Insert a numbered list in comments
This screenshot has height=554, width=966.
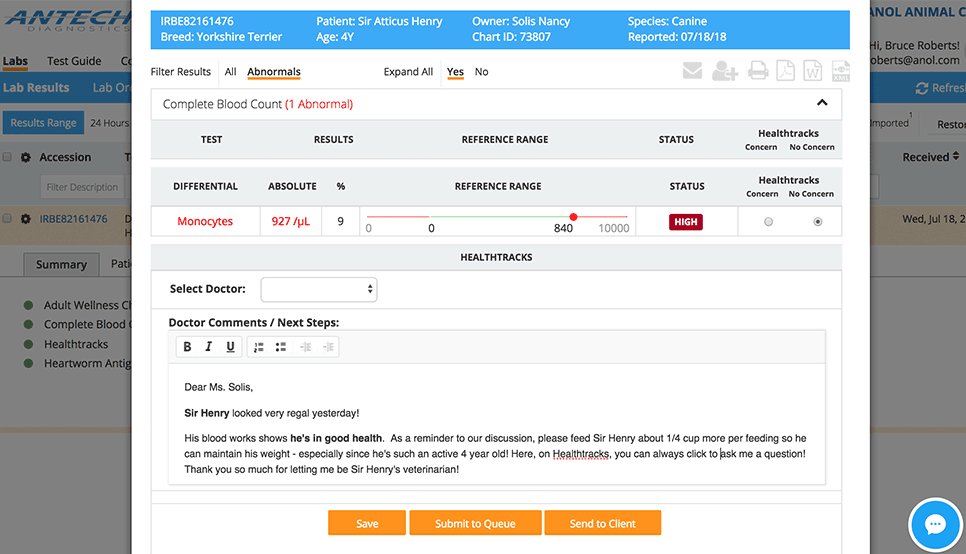click(x=258, y=347)
